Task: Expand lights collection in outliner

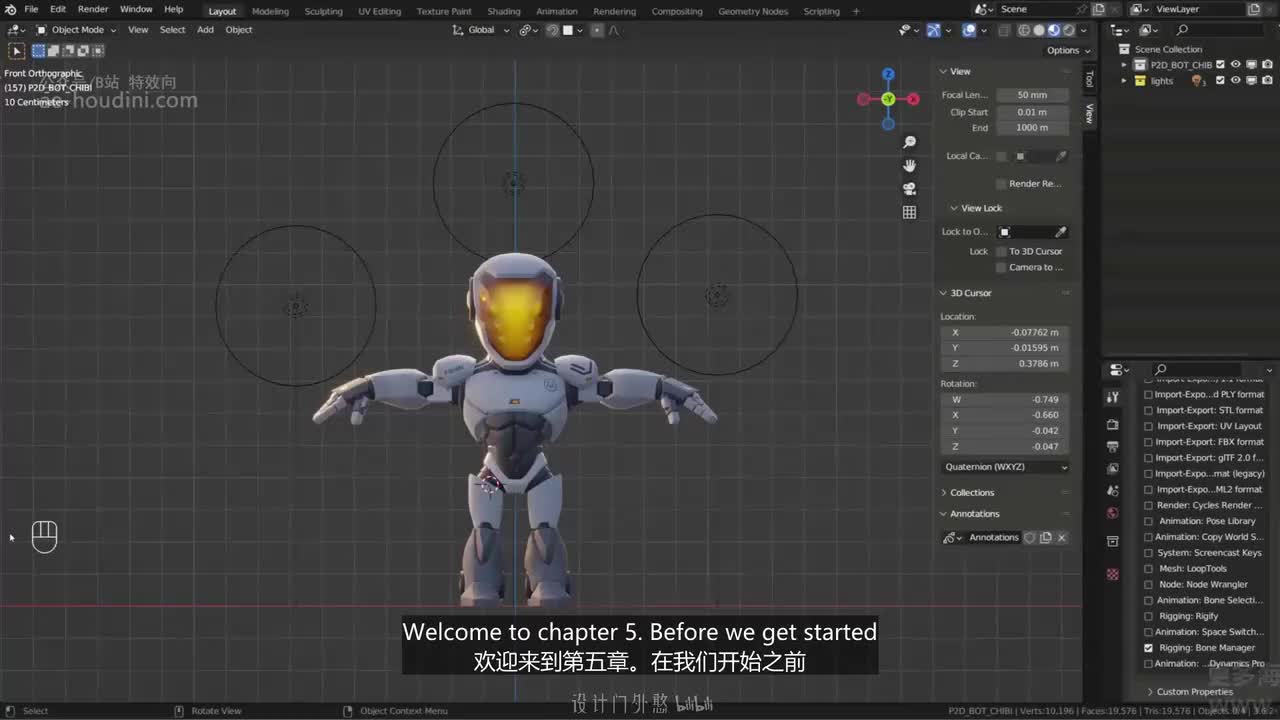Action: pyautogui.click(x=1124, y=81)
